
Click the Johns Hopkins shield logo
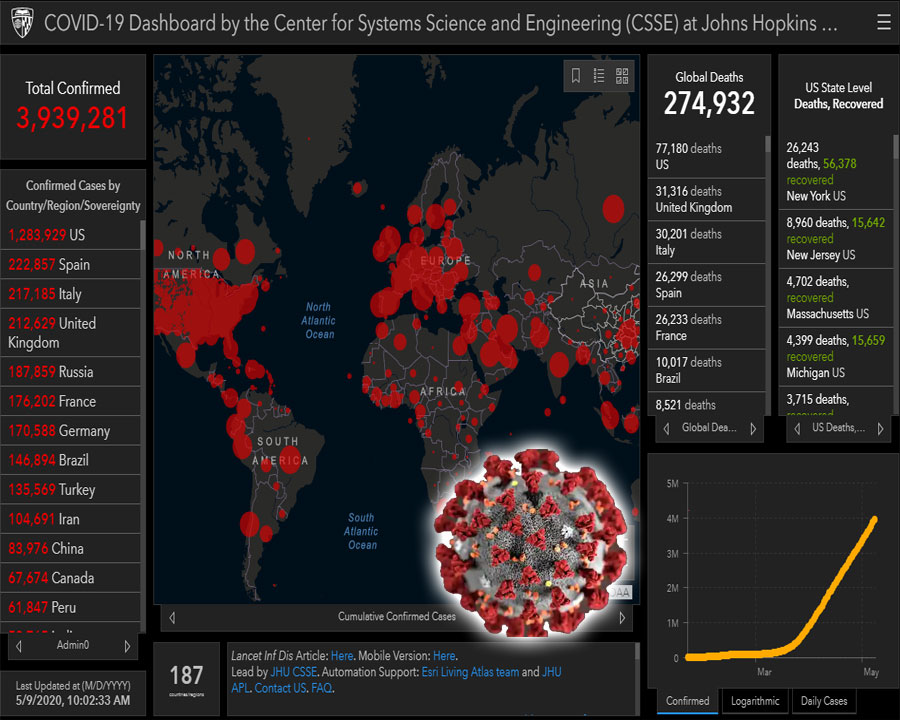22,23
